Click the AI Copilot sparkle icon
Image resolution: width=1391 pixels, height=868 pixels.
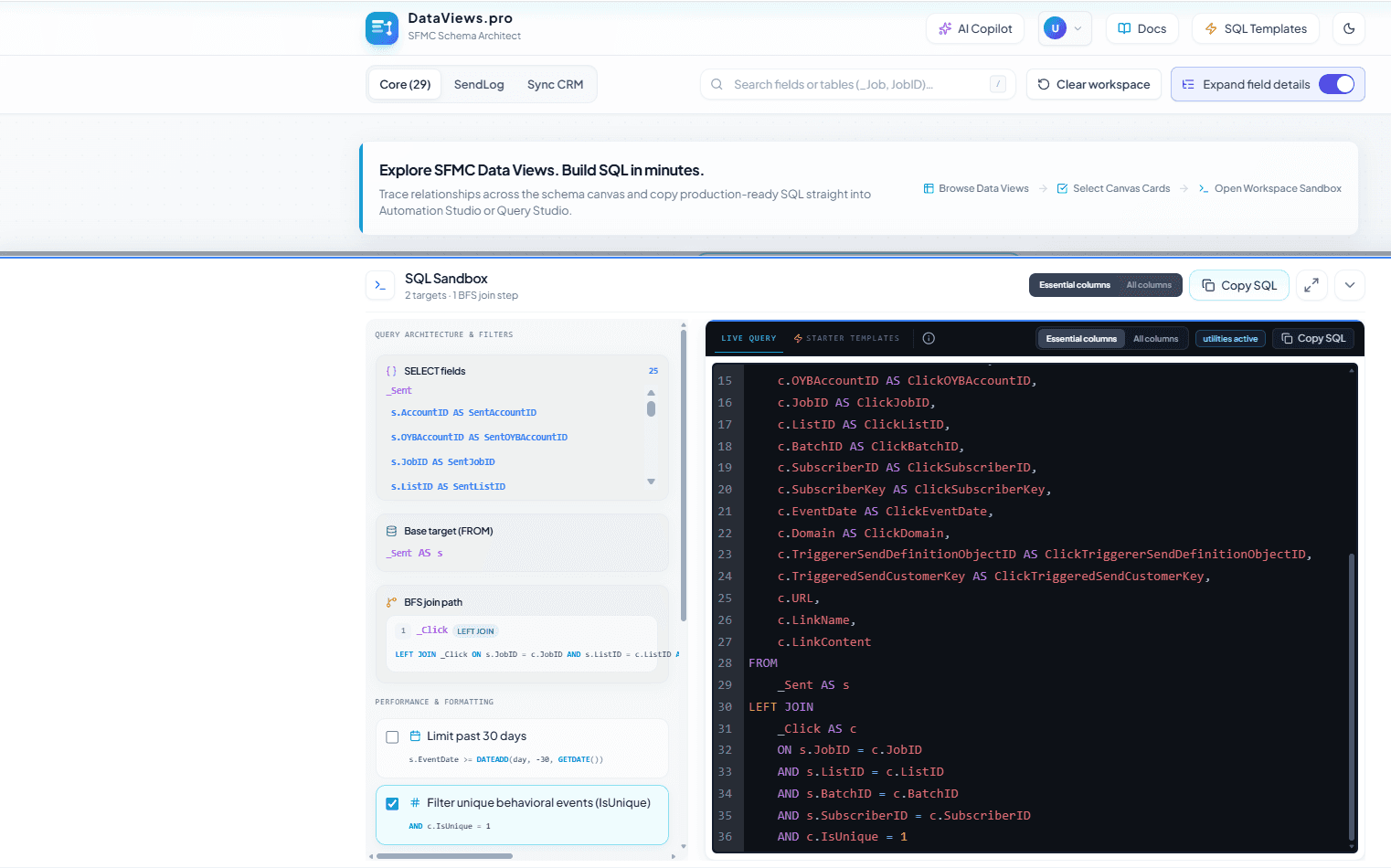(x=945, y=28)
